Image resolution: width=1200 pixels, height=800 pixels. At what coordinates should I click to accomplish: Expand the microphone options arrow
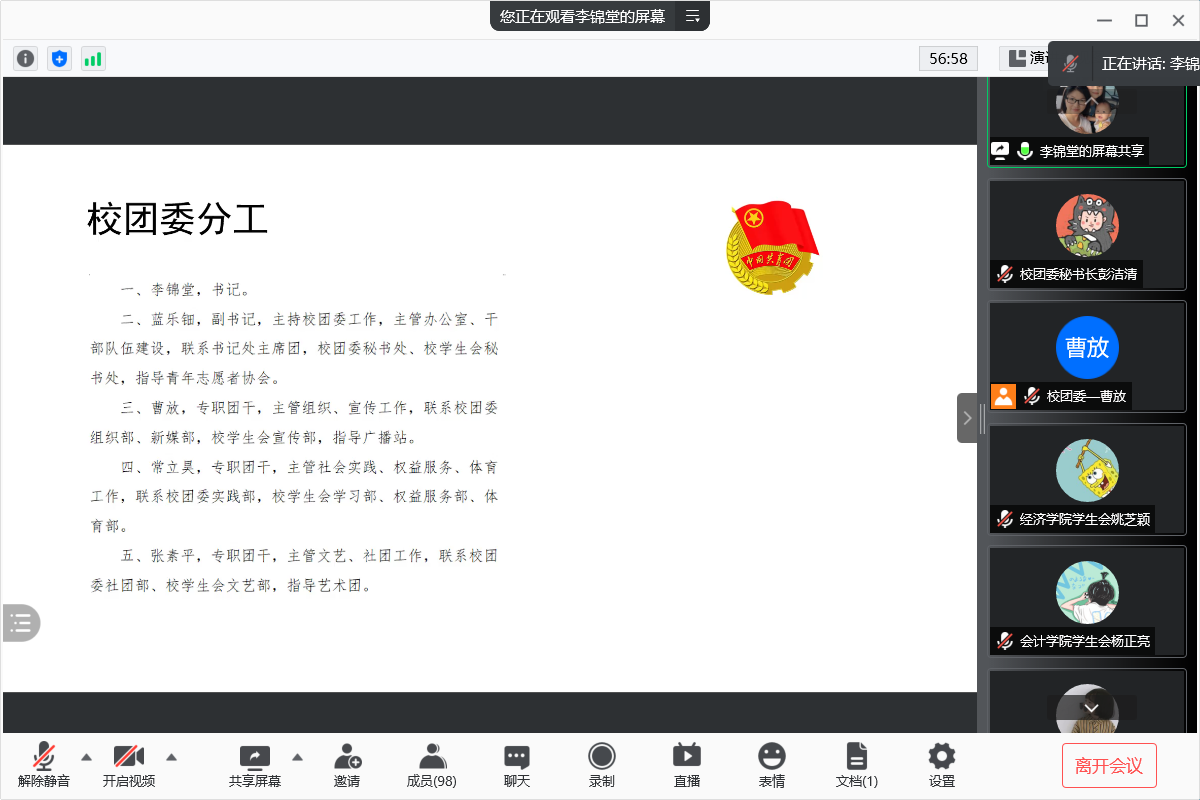pyautogui.click(x=86, y=757)
